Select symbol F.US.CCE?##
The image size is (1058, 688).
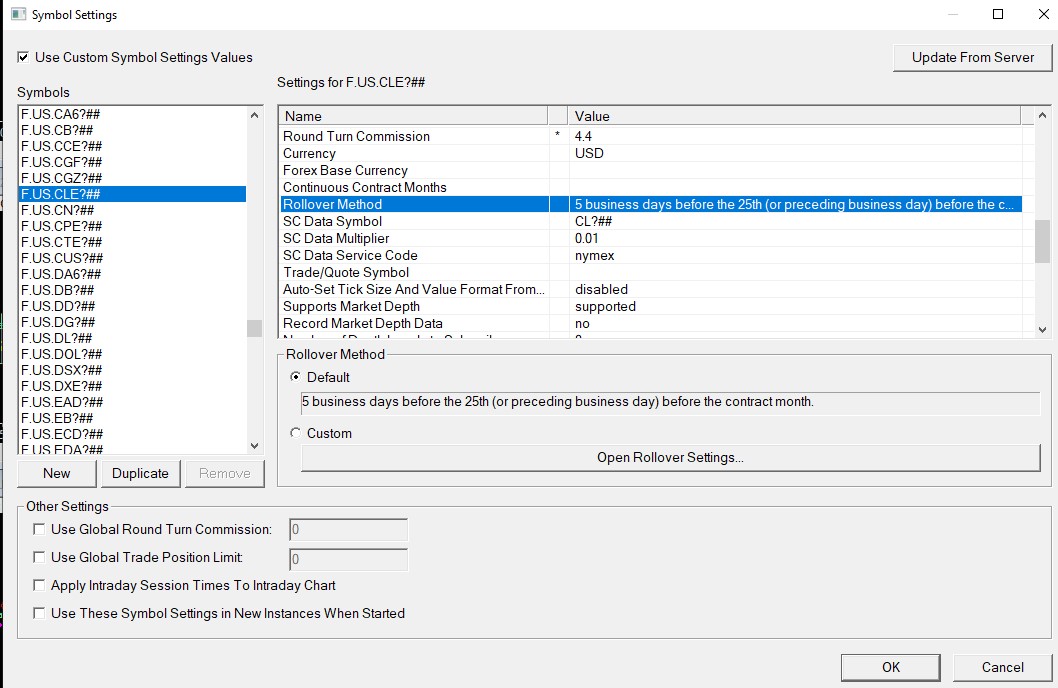point(132,146)
